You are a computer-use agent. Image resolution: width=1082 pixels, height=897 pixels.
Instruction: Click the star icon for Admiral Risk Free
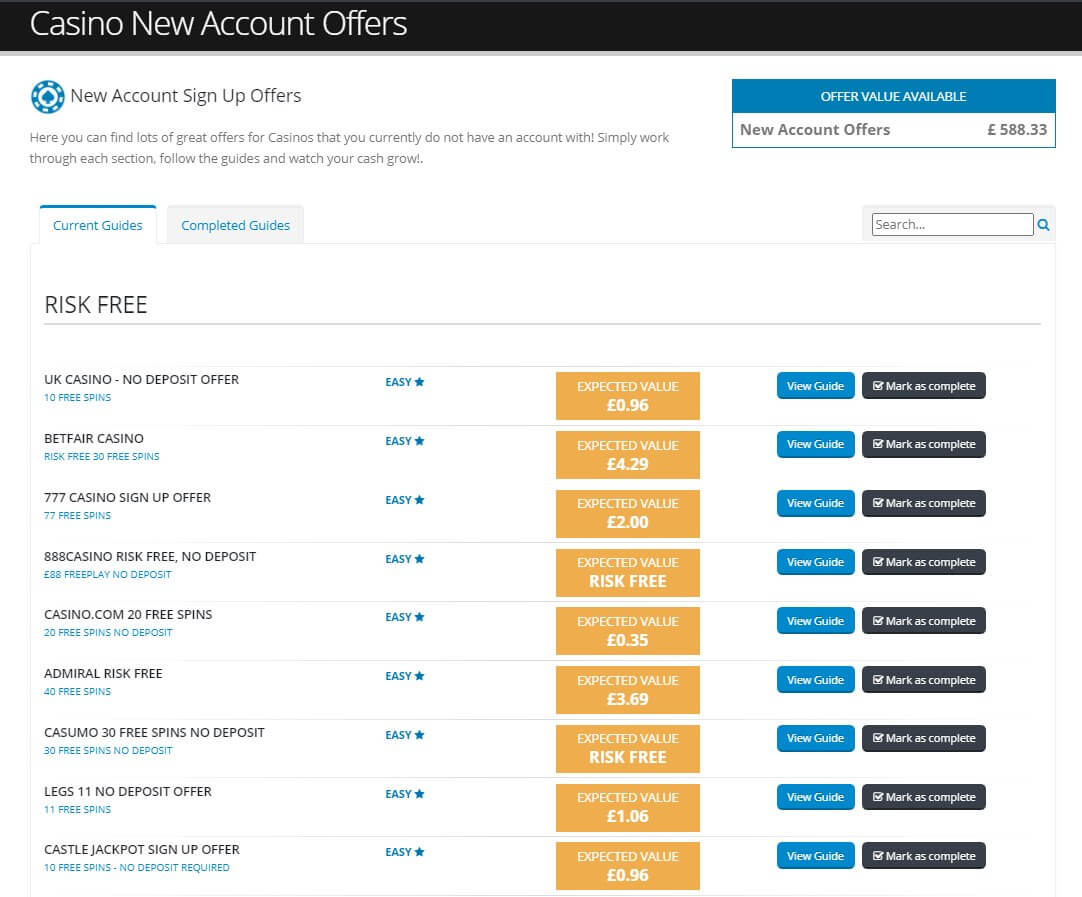pyautogui.click(x=420, y=676)
